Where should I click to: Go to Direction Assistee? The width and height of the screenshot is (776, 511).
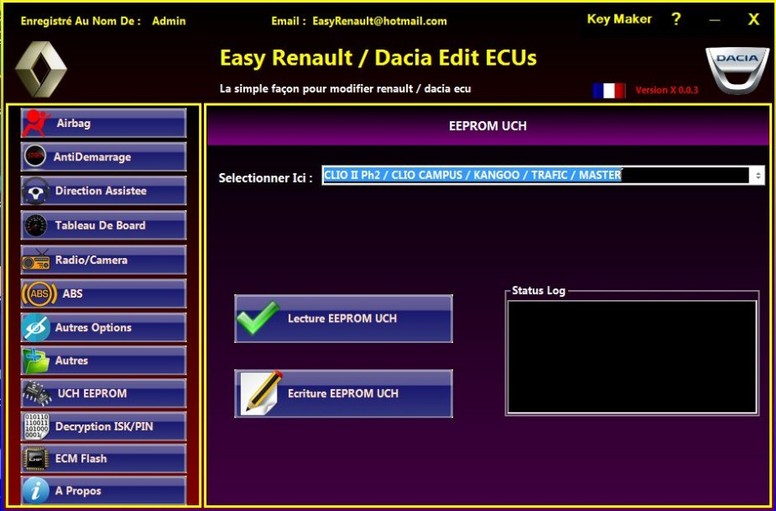(103, 191)
